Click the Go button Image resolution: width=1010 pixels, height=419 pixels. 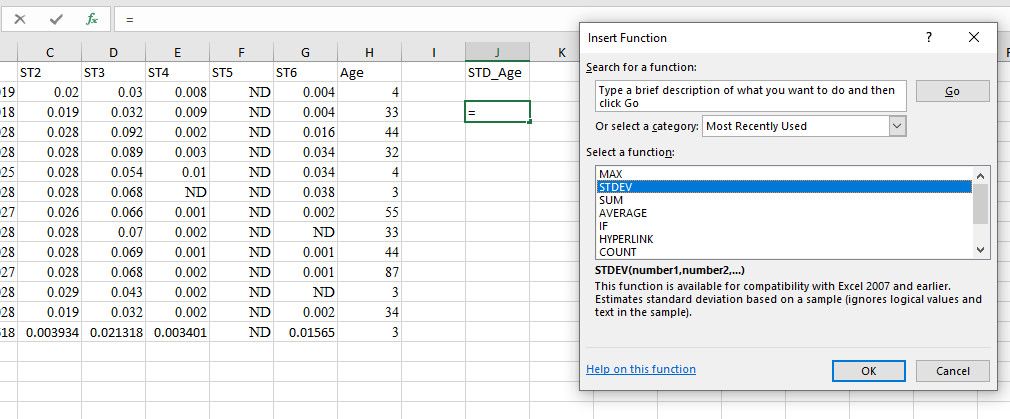click(952, 91)
